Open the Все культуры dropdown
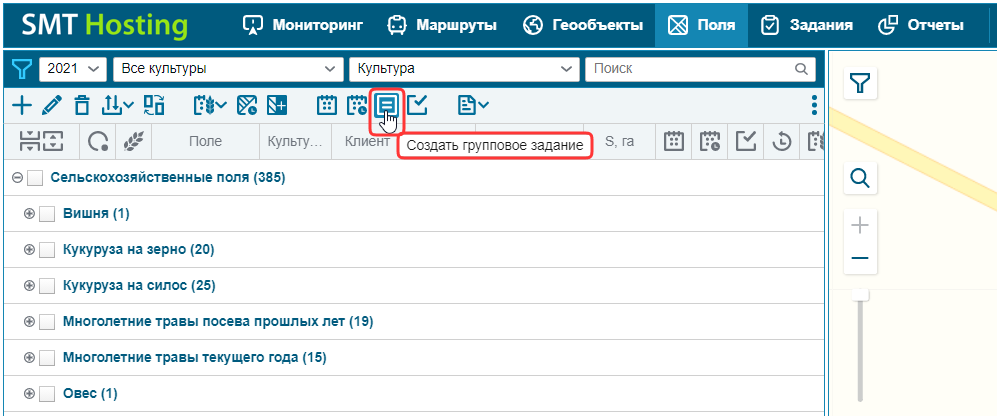This screenshot has width=997, height=416. pos(228,69)
